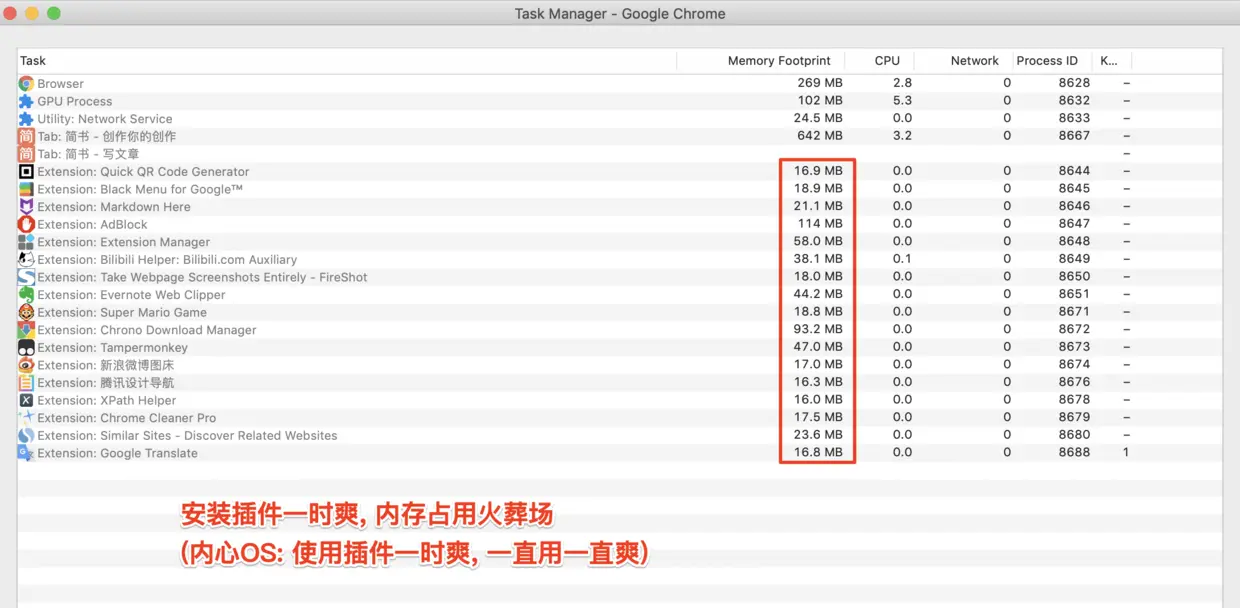Click the Tampermonkey extension icon

tap(26, 348)
